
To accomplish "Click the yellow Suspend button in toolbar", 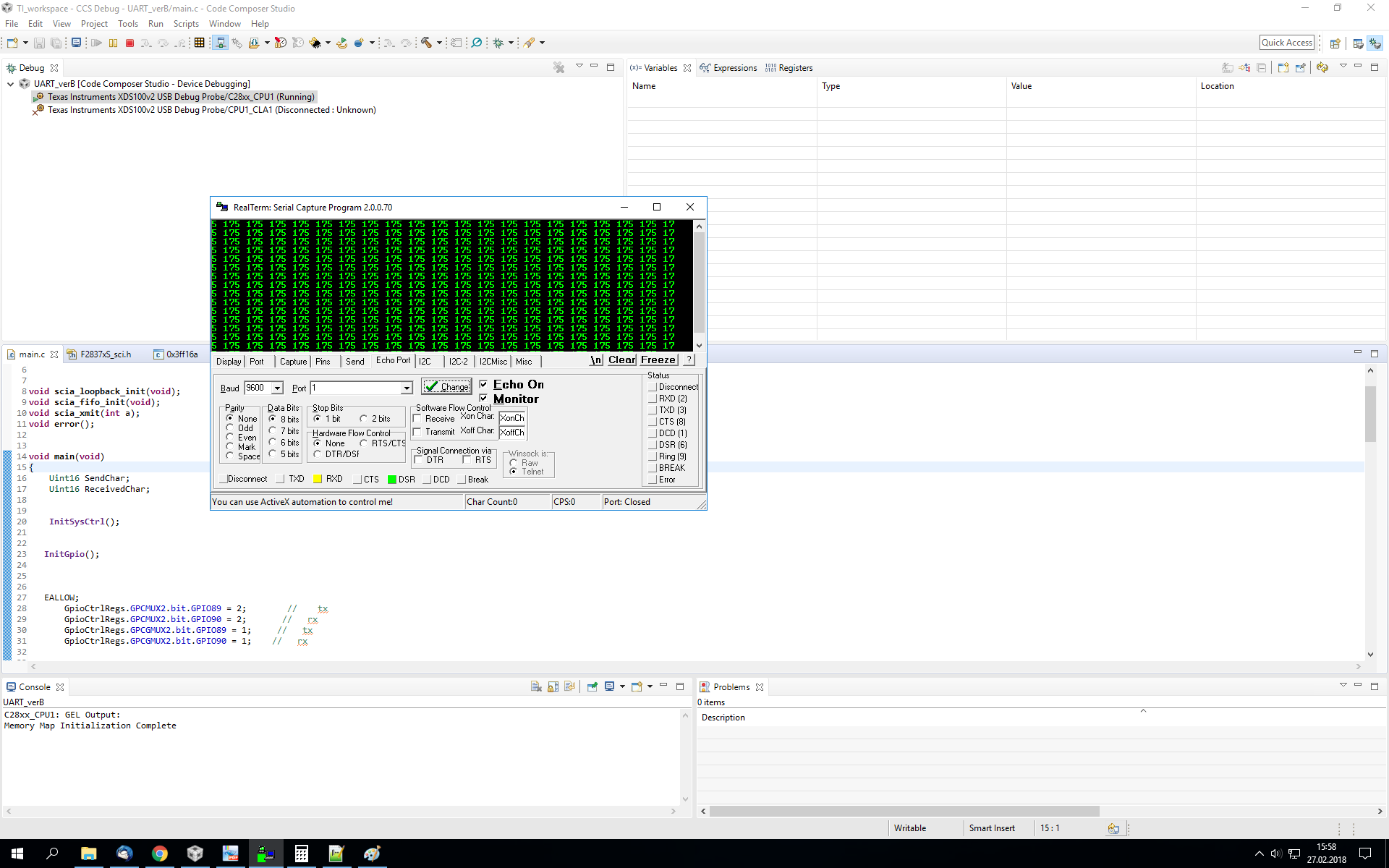I will click(113, 43).
